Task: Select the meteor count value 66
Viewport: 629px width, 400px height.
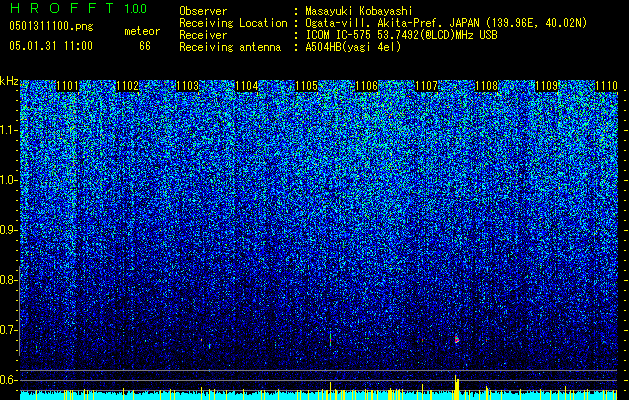Action: pos(145,46)
